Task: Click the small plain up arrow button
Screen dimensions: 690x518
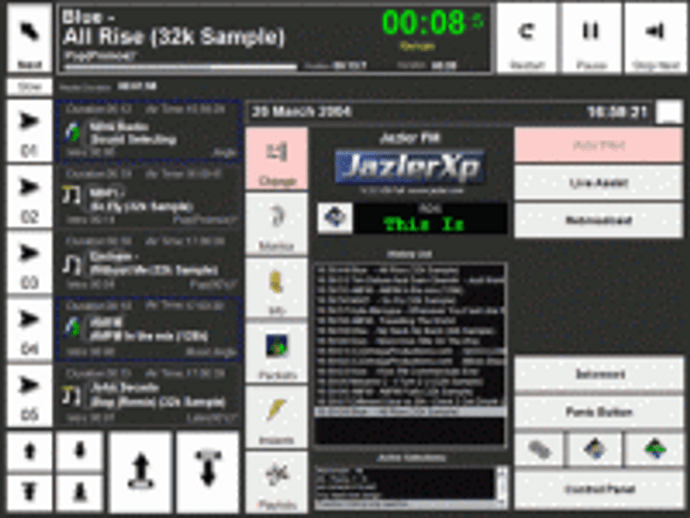Action: [29, 451]
